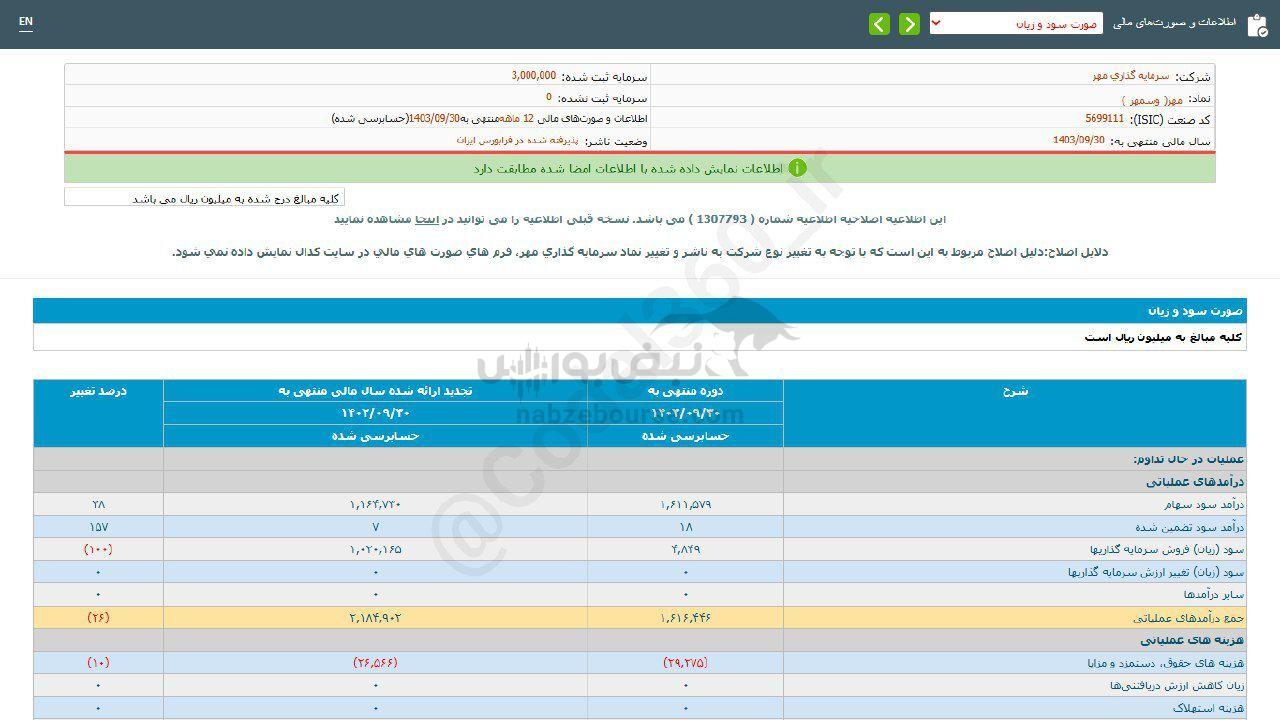
Task: Switch language using the EN link
Action: [x=26, y=21]
